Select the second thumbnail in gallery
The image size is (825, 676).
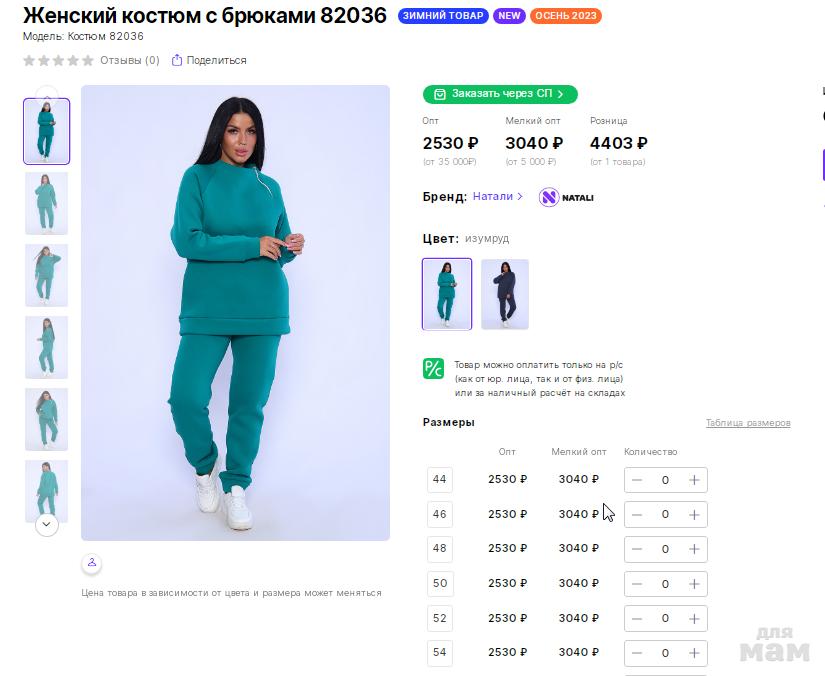tap(46, 203)
